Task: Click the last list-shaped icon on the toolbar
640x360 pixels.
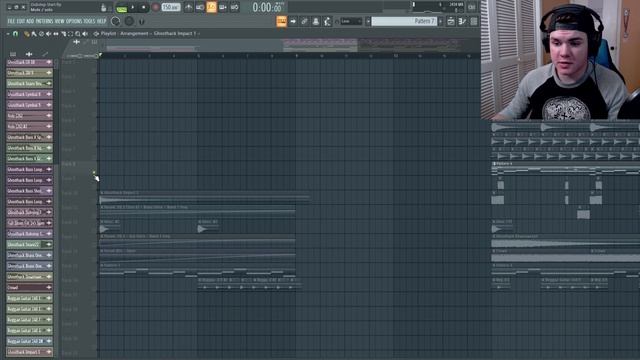Action: click(474, 21)
